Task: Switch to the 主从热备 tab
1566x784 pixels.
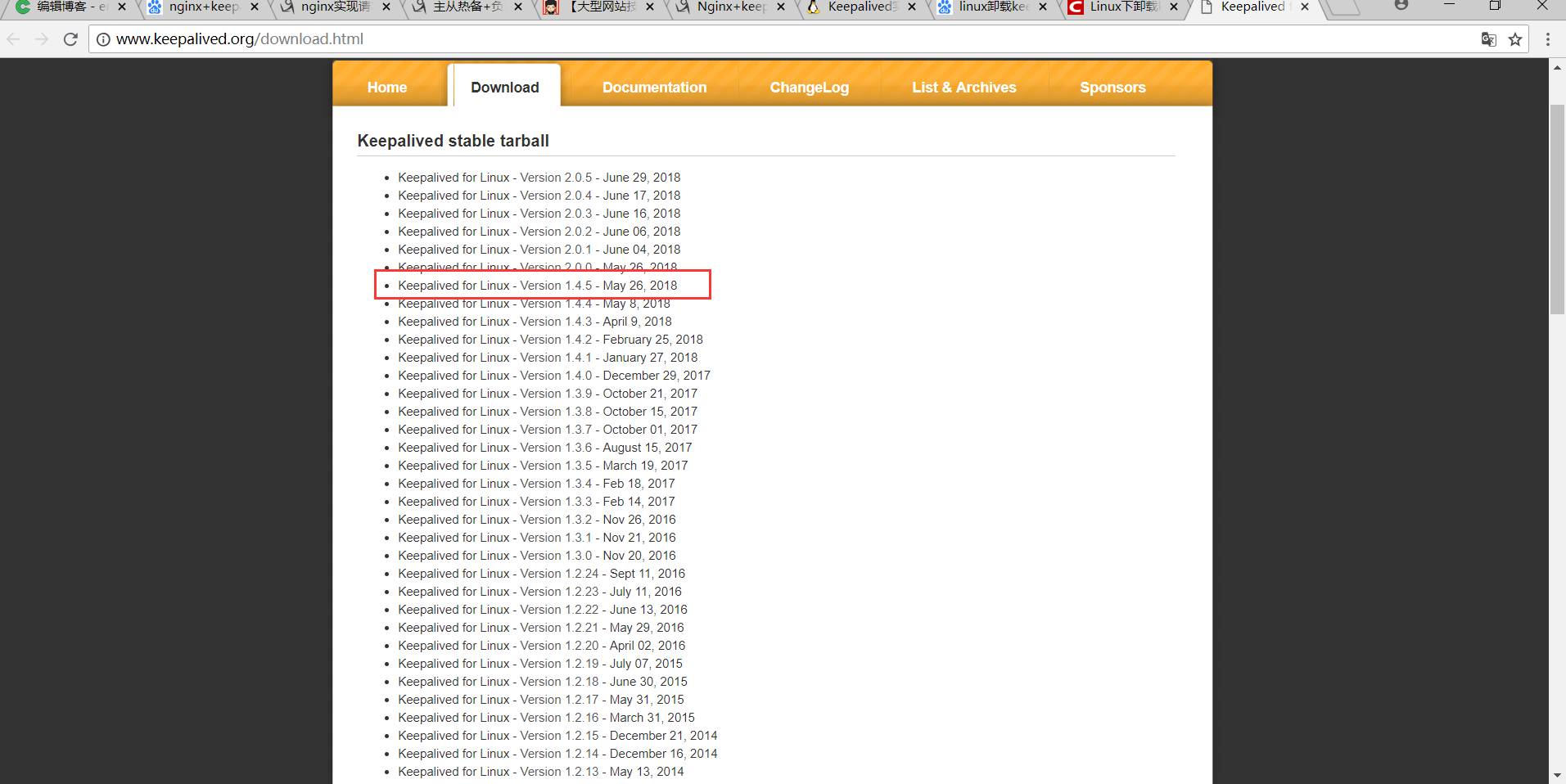Action: click(467, 7)
